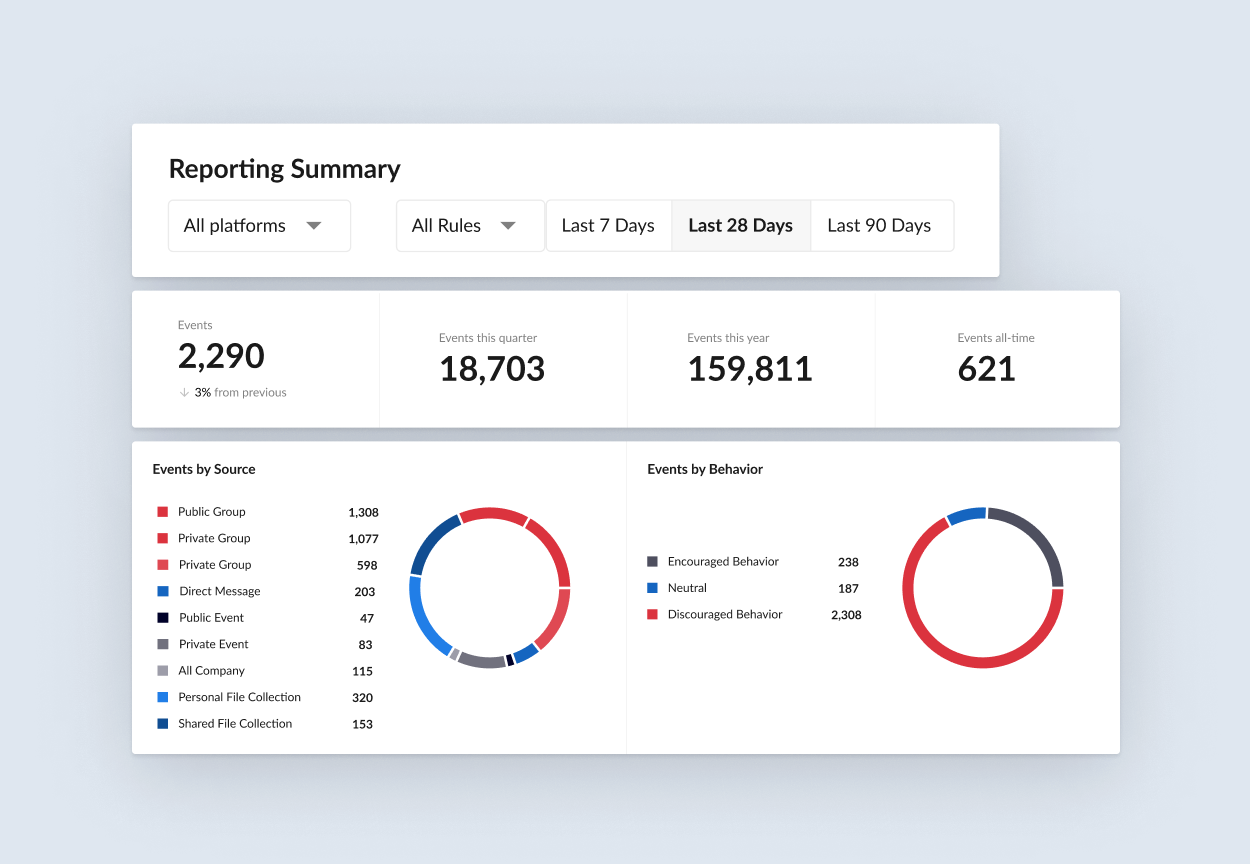Click the swatch for Private Group with 598
The width and height of the screenshot is (1250, 864).
tap(162, 565)
